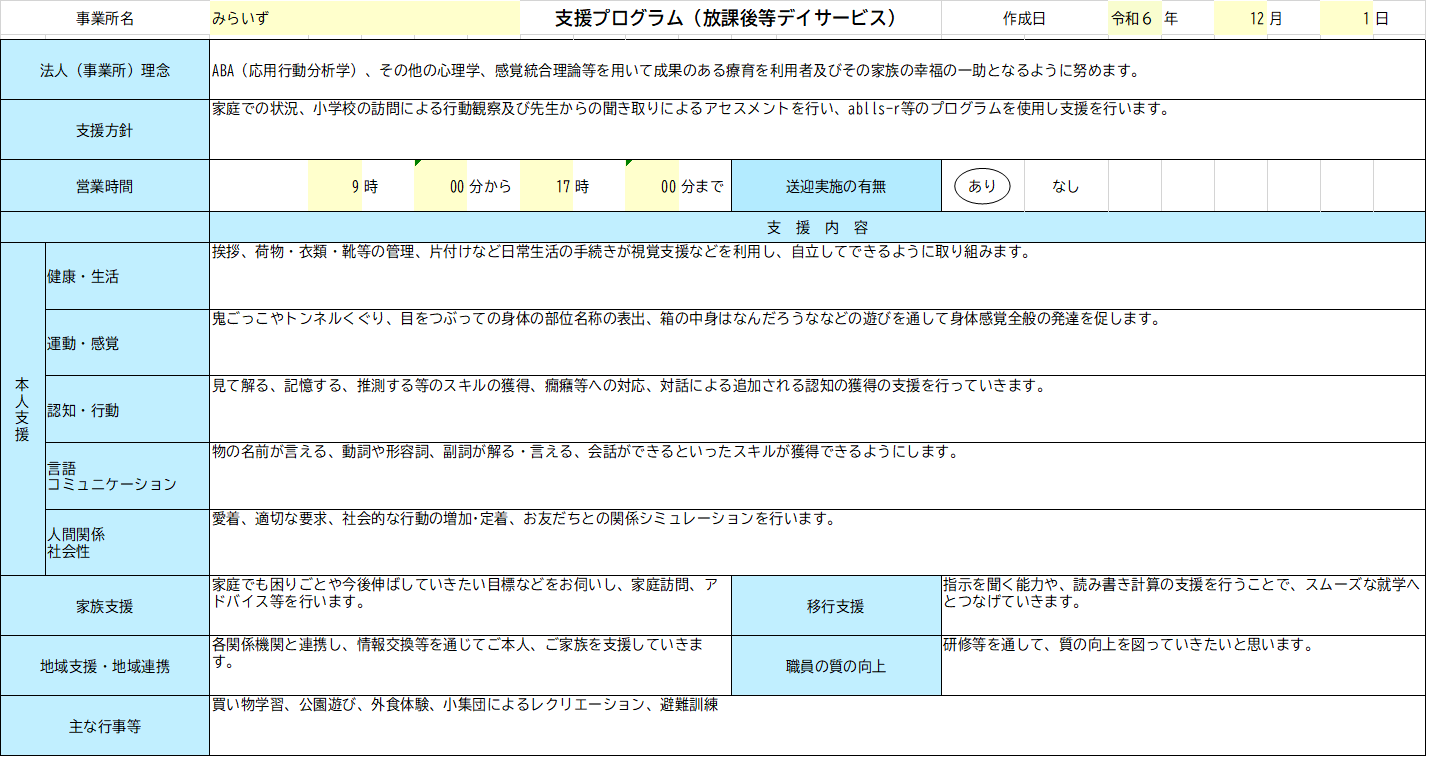1429x759 pixels.
Task: Click the closing hour cell showing 17
Action: click(x=546, y=186)
